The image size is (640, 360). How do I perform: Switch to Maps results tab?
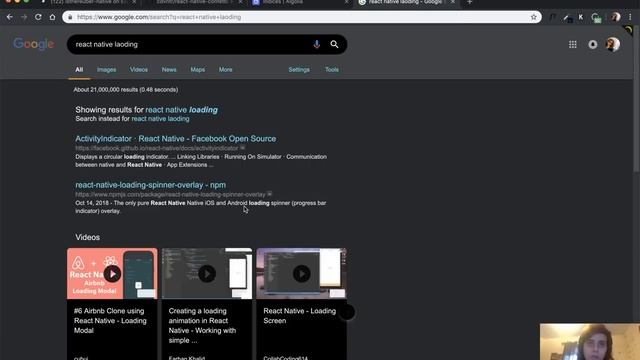pyautogui.click(x=198, y=70)
